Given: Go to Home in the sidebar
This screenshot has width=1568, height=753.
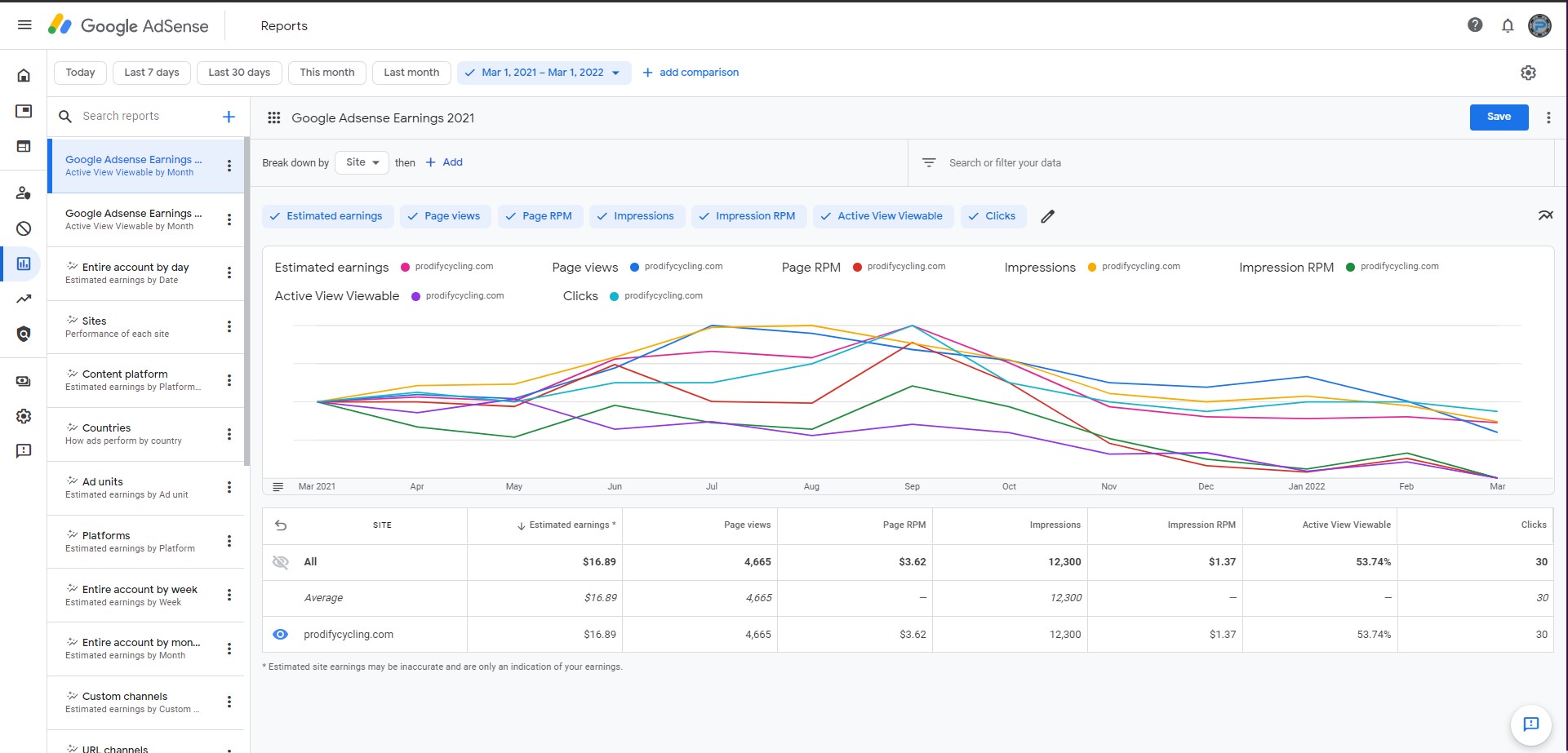Looking at the screenshot, I should pos(24,75).
